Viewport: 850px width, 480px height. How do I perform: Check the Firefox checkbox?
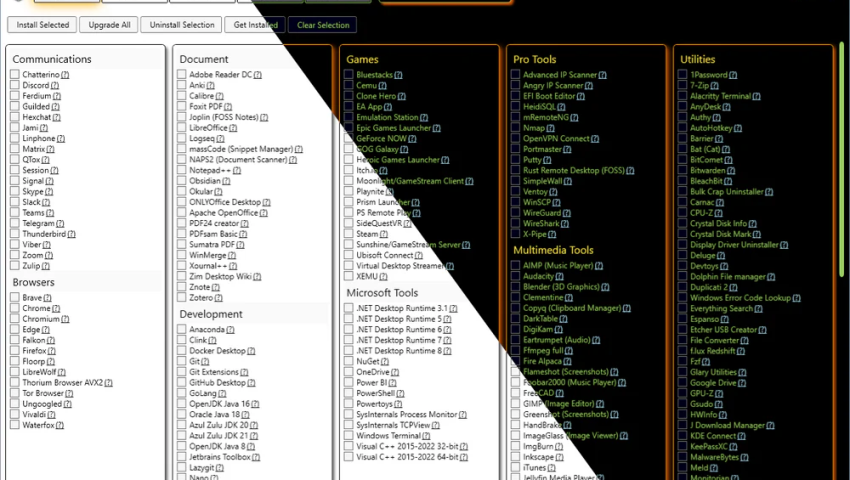point(16,351)
